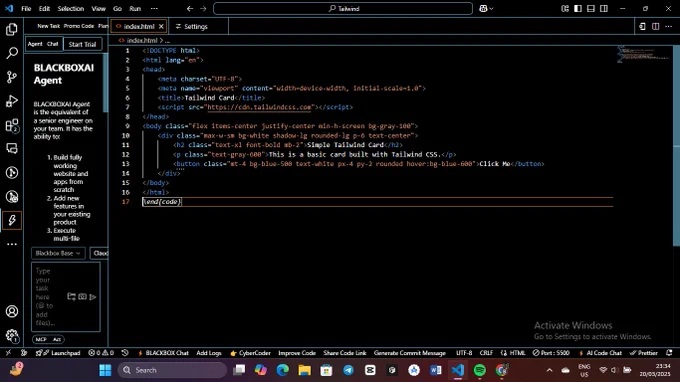Click the code minimap thumbnail
The image size is (680, 382).
pyautogui.click(x=644, y=54)
